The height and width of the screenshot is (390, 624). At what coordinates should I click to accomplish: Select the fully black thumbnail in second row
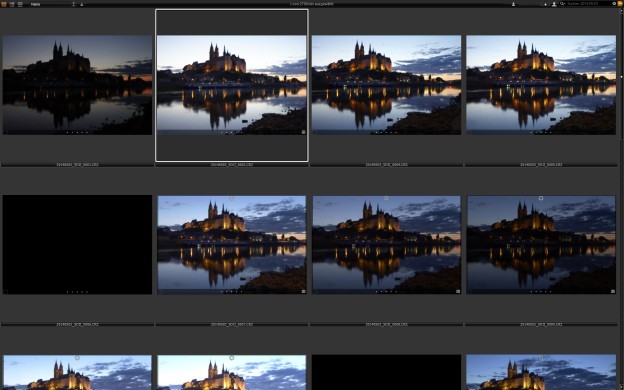(77, 244)
